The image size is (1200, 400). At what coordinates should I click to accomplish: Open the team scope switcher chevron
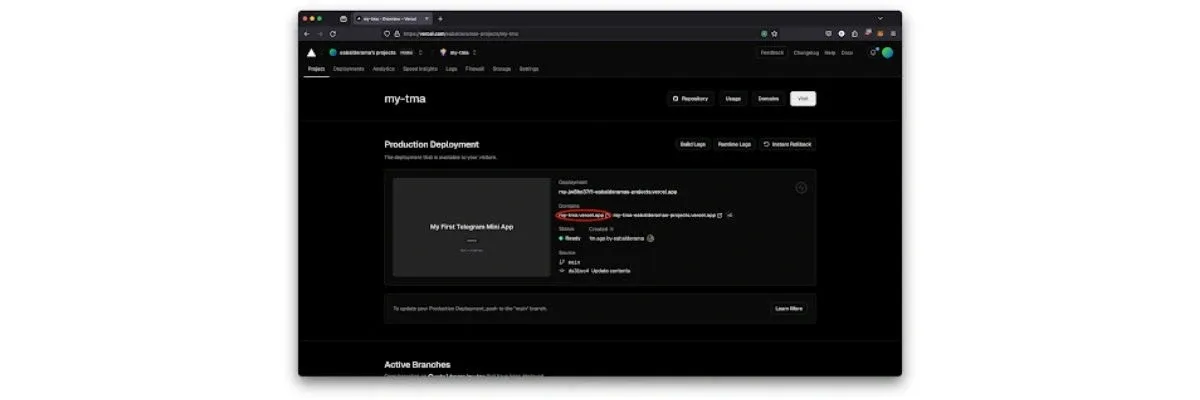(421, 52)
